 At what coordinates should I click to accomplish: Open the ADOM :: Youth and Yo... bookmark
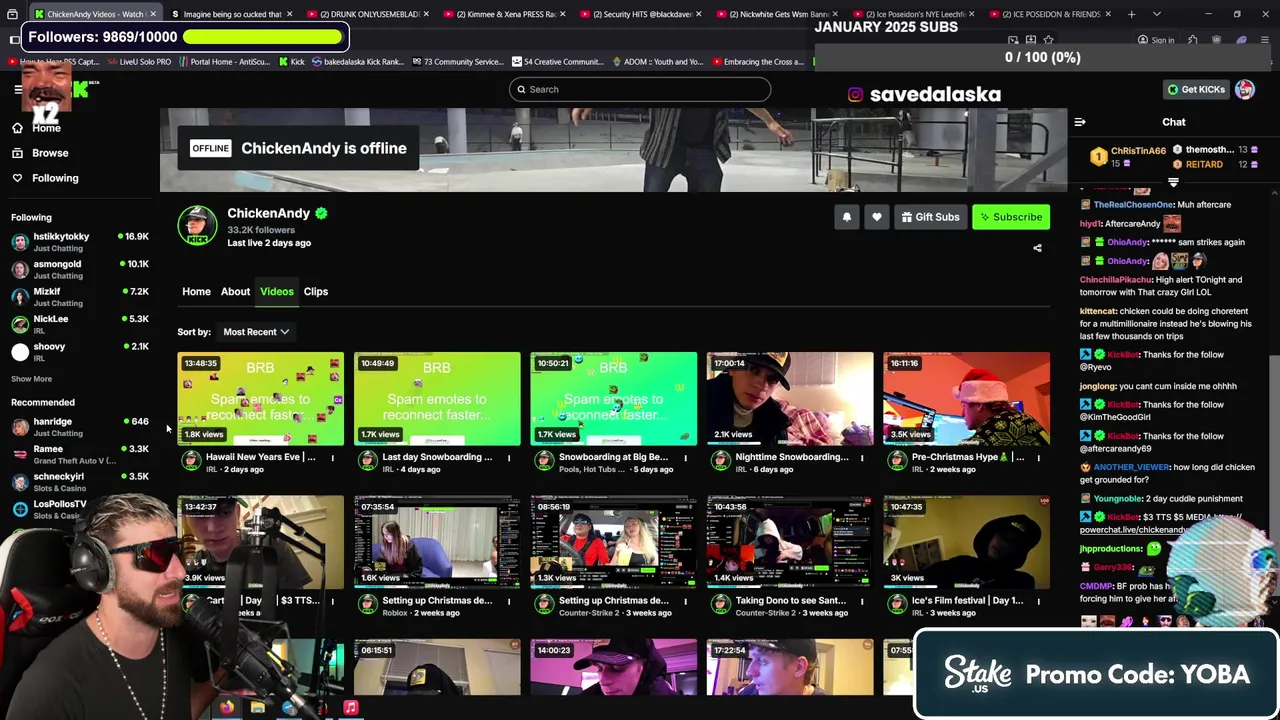pyautogui.click(x=657, y=62)
